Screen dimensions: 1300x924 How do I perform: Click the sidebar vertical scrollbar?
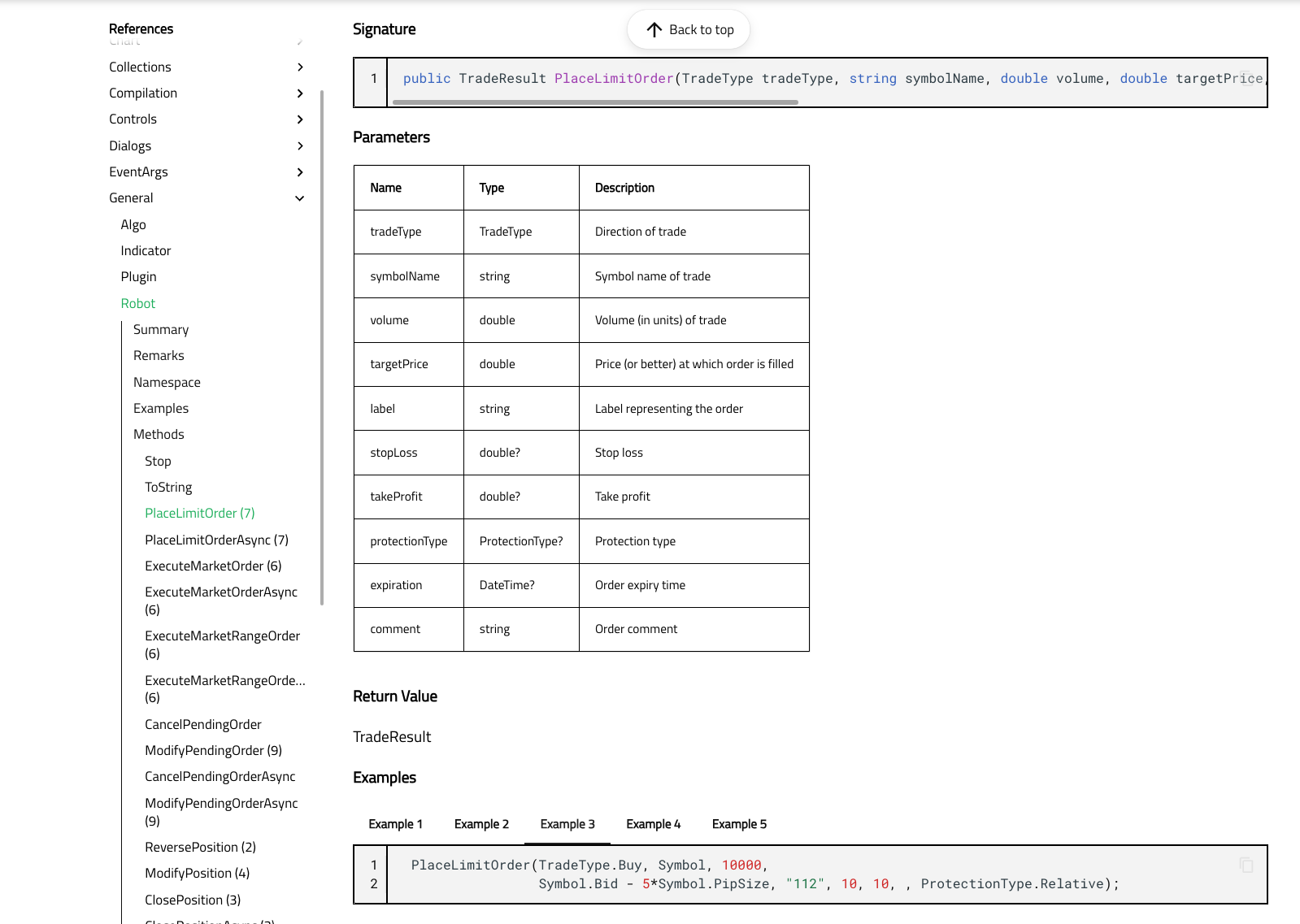pos(322,348)
